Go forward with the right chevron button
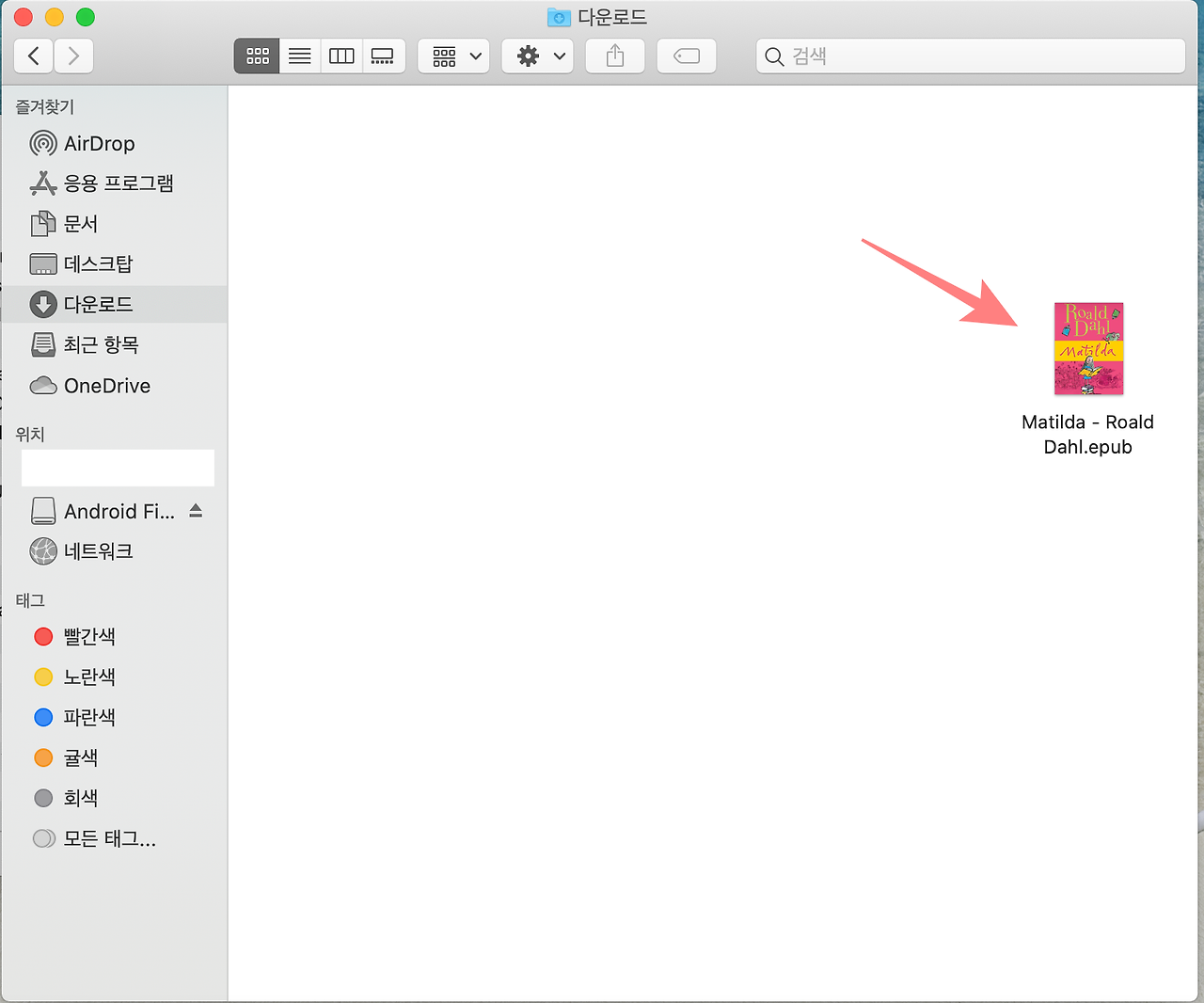1204x1003 pixels. 73,56
